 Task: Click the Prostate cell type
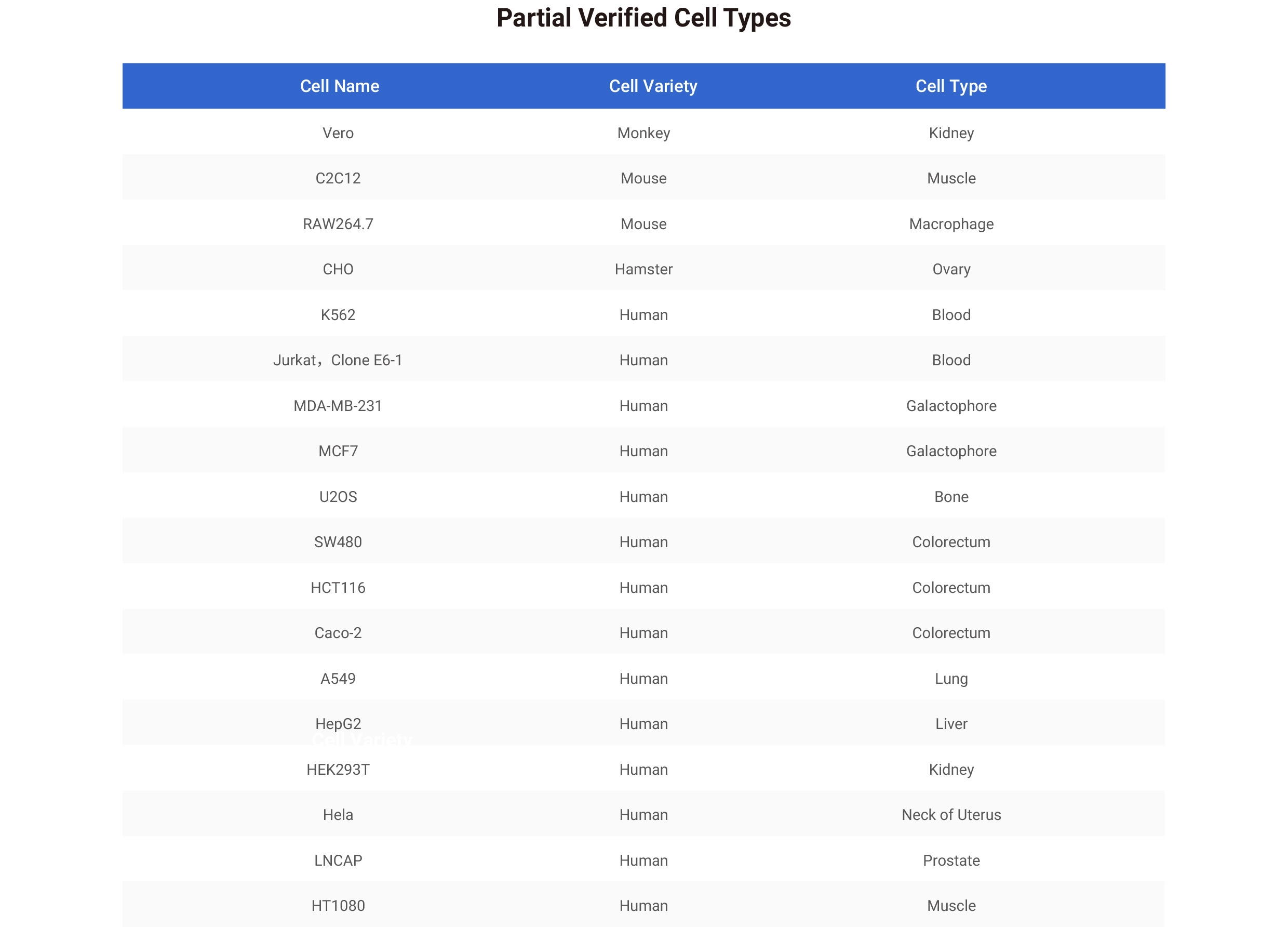pos(951,860)
